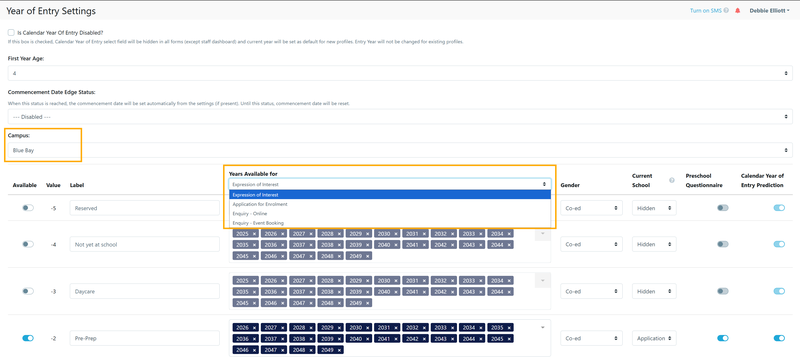The image size is (800, 360).
Task: Open Gender dropdown for Daycare row
Action: pyautogui.click(x=591, y=291)
